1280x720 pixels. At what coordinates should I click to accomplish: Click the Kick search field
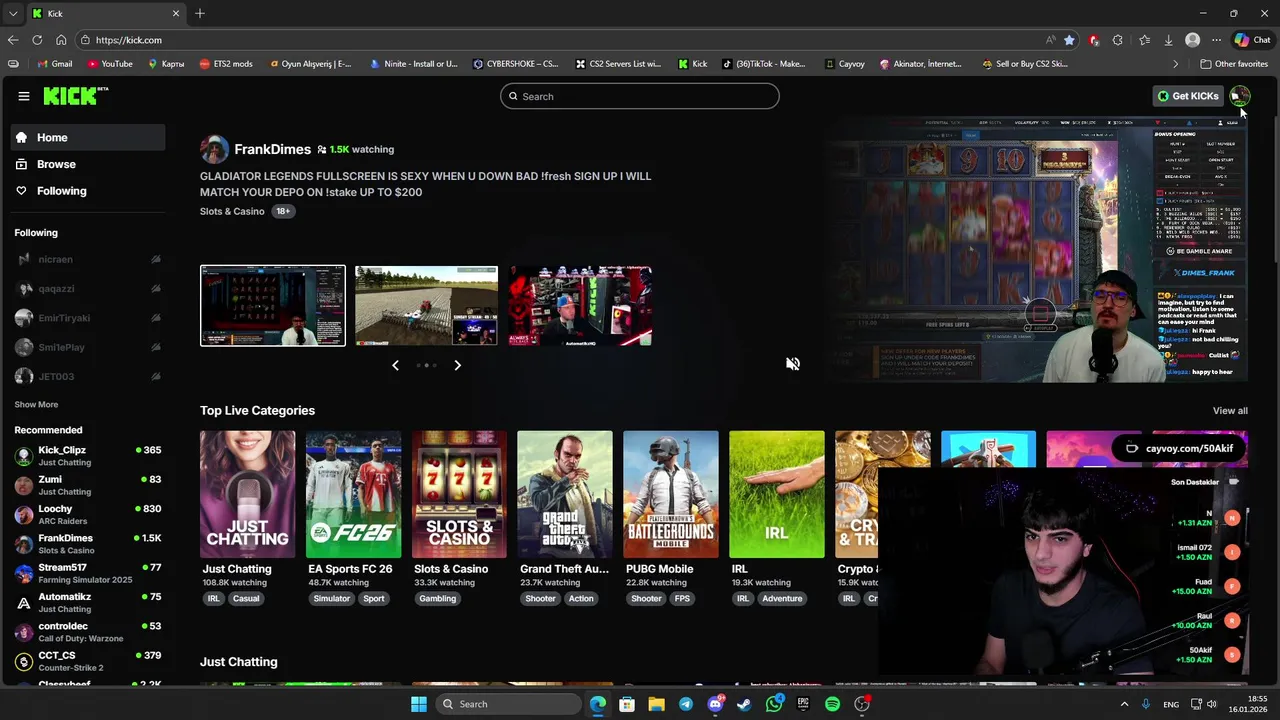[x=640, y=96]
